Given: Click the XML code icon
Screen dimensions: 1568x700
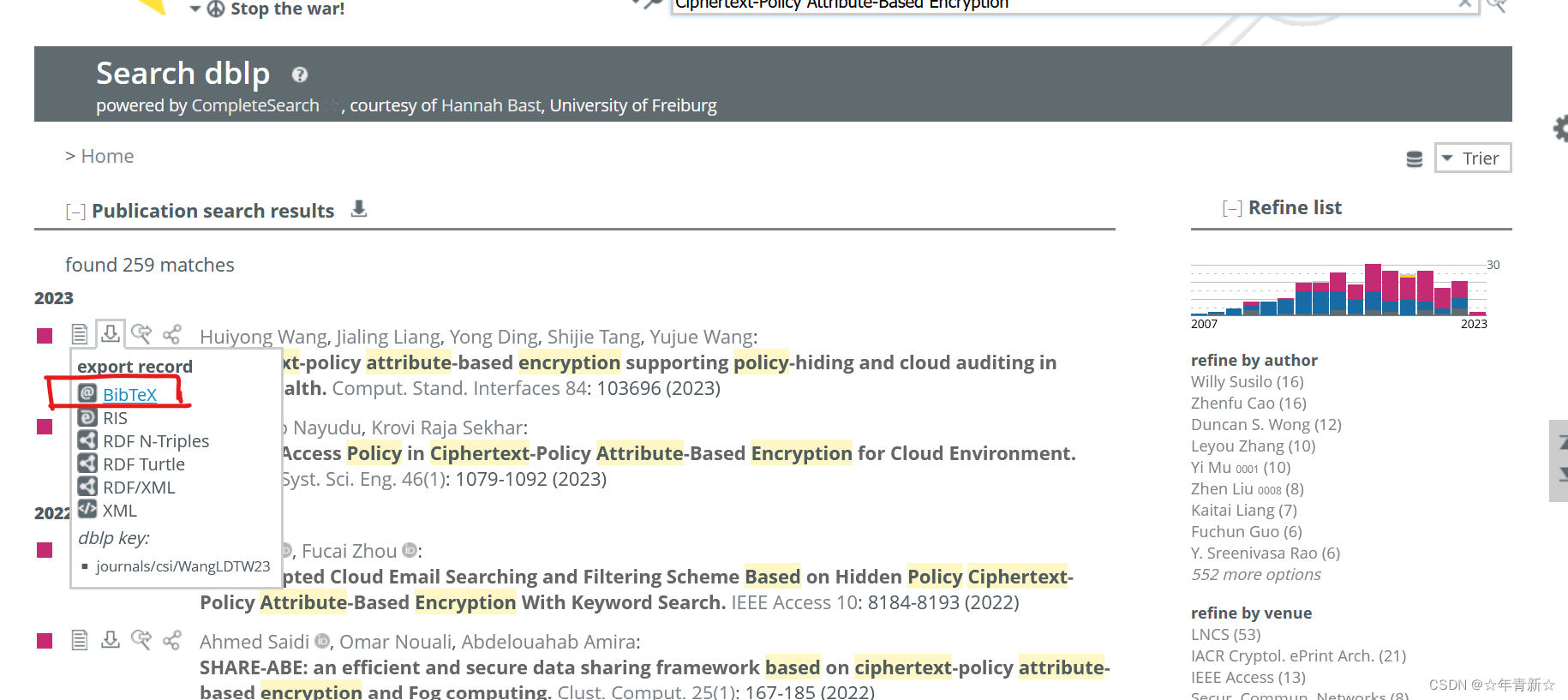Looking at the screenshot, I should [87, 509].
